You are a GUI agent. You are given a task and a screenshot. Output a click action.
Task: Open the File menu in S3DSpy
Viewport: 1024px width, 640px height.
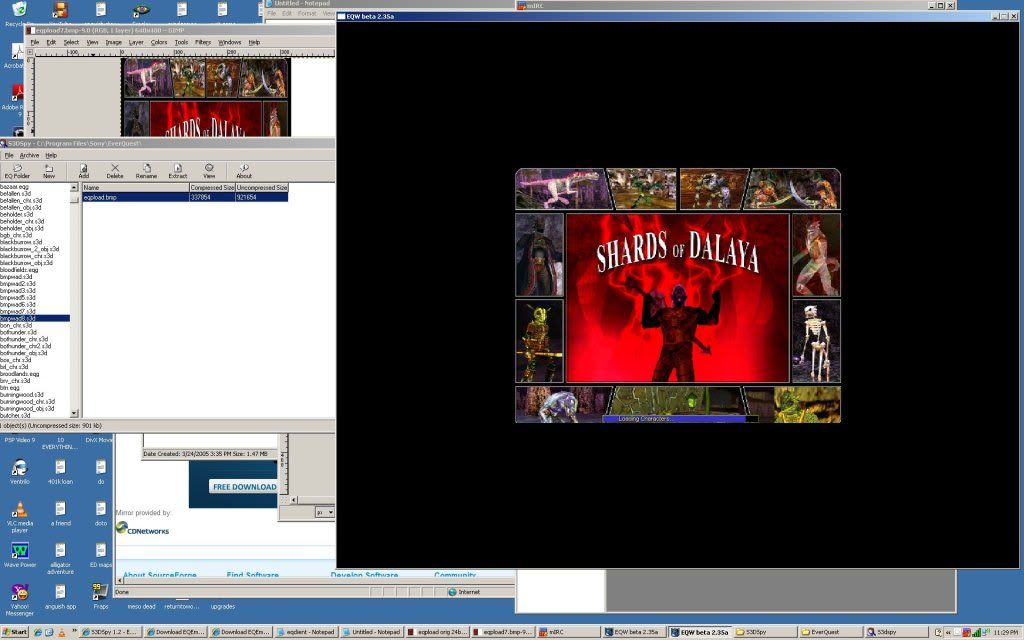click(9, 155)
